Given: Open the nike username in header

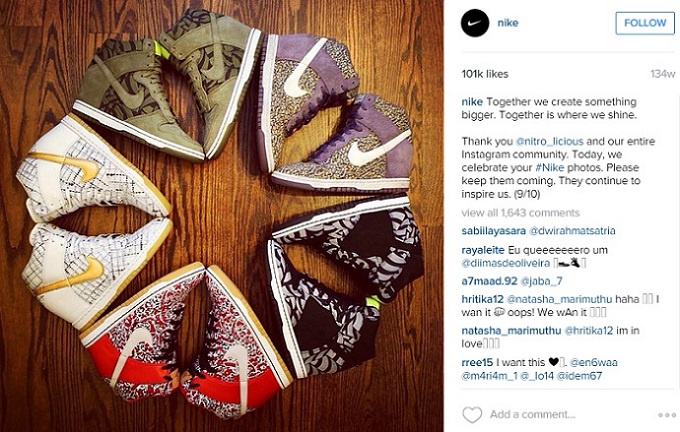Looking at the screenshot, I should (x=507, y=23).
